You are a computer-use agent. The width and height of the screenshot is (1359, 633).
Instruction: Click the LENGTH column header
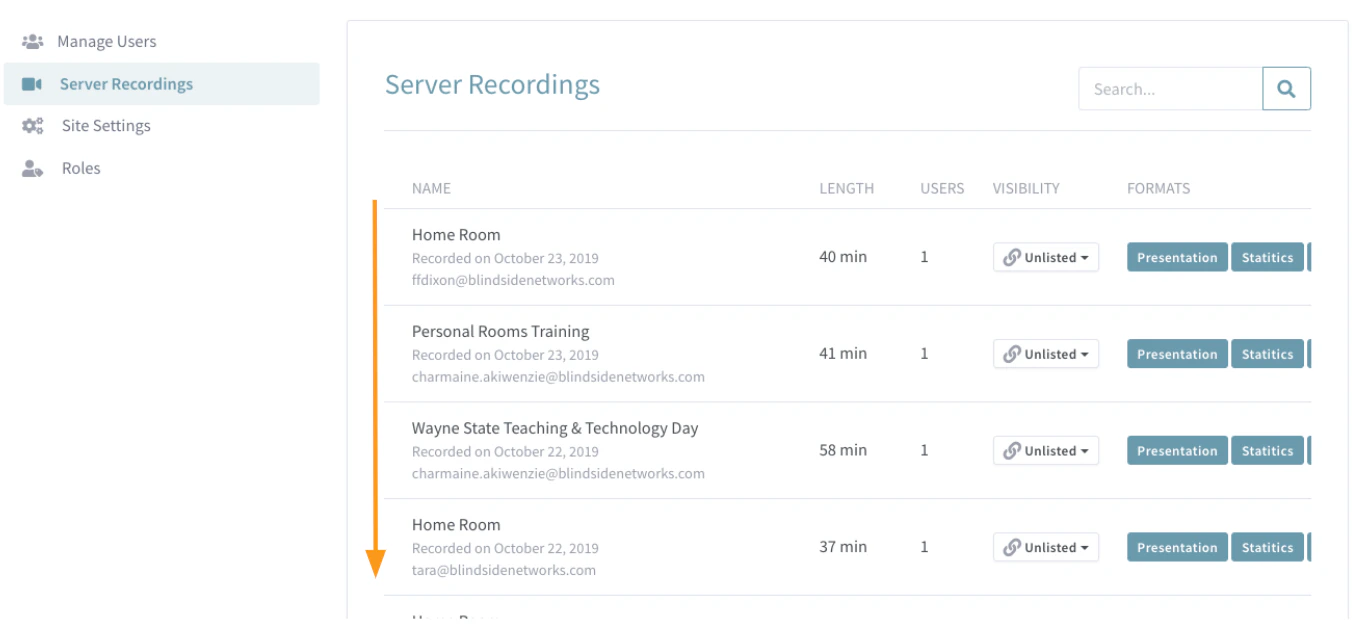pos(846,188)
